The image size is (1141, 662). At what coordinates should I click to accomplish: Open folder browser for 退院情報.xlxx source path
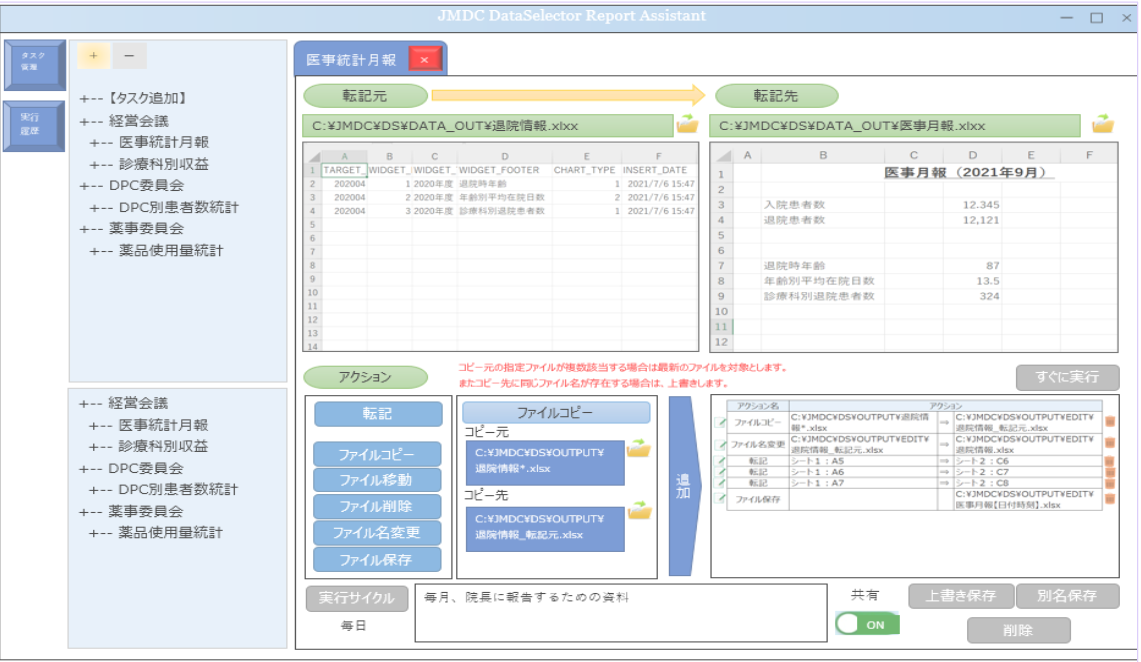(687, 124)
